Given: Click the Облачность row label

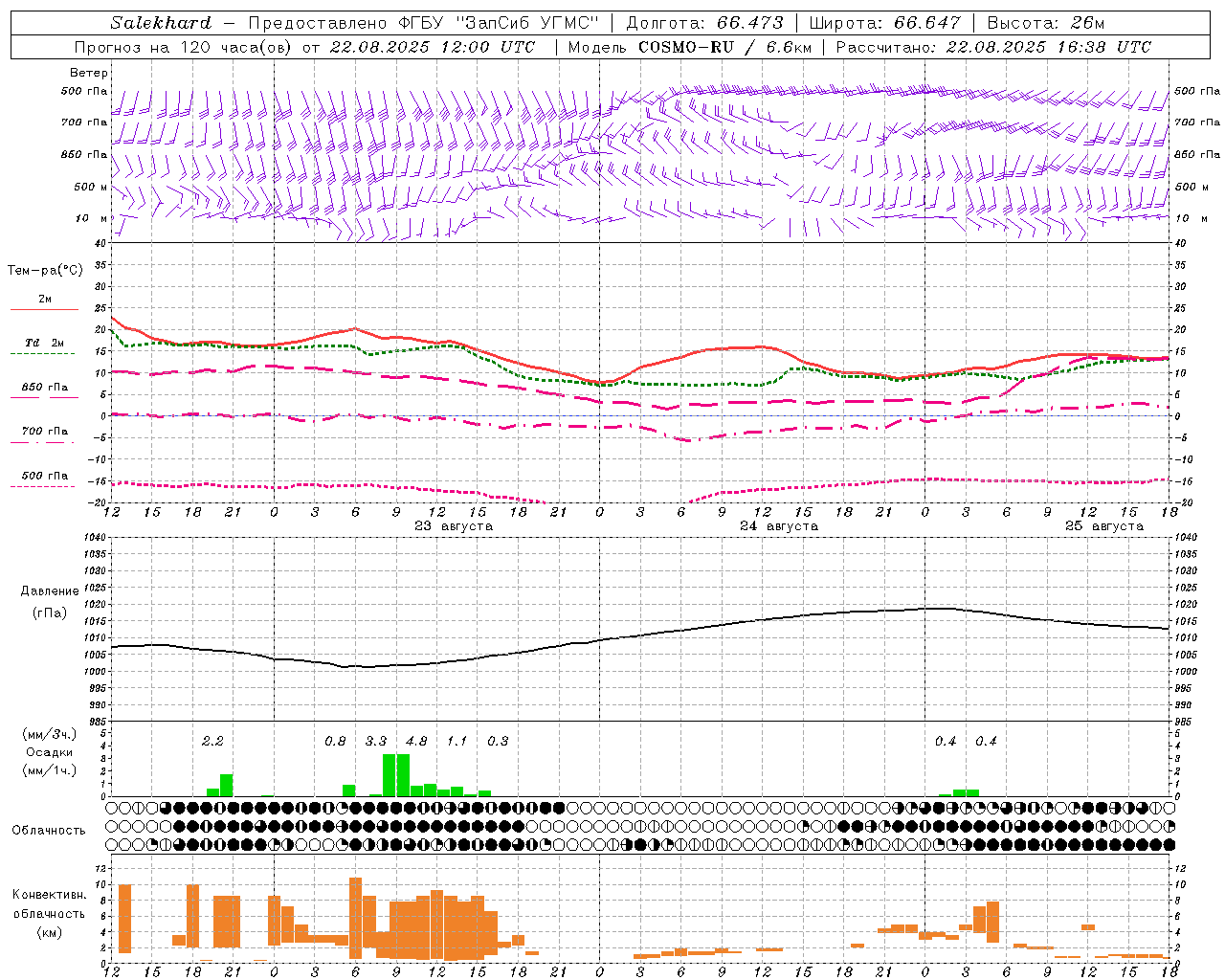Looking at the screenshot, I should click(49, 831).
